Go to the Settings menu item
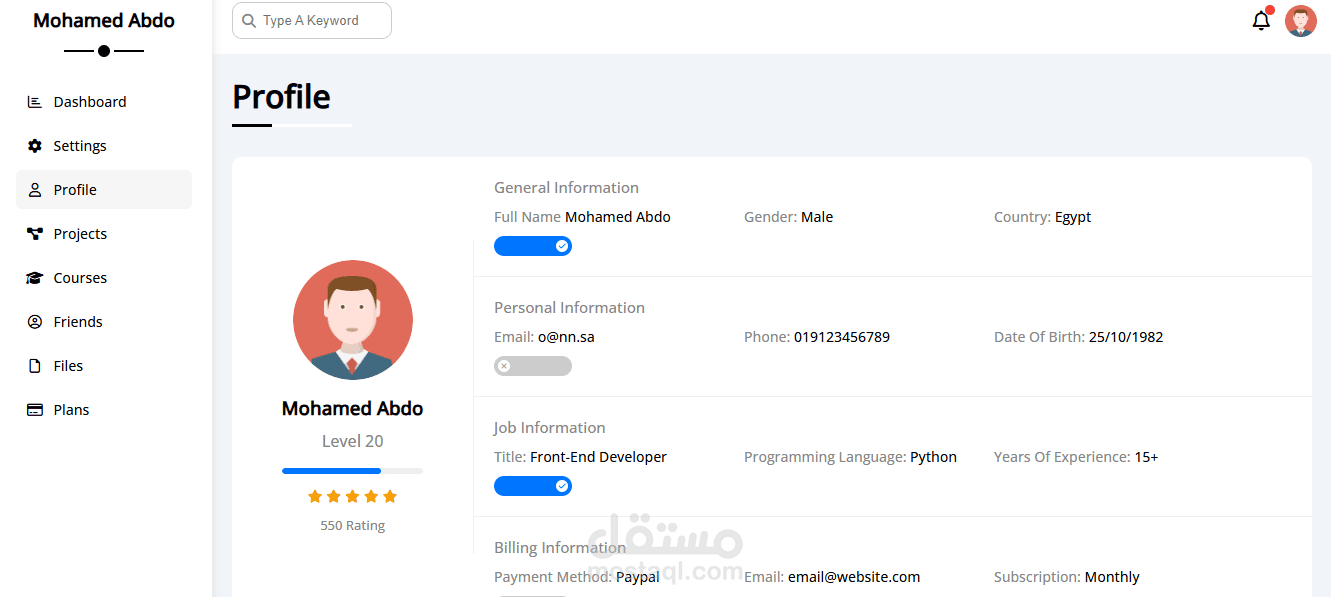The image size is (1331, 597). pos(80,146)
